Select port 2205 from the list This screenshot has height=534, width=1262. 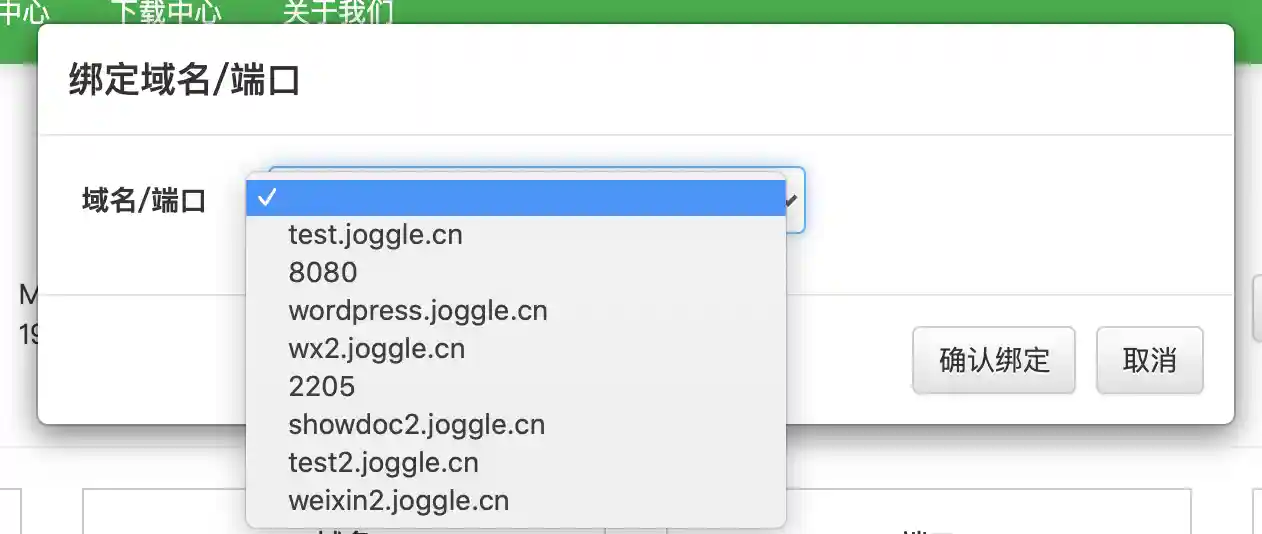click(321, 386)
